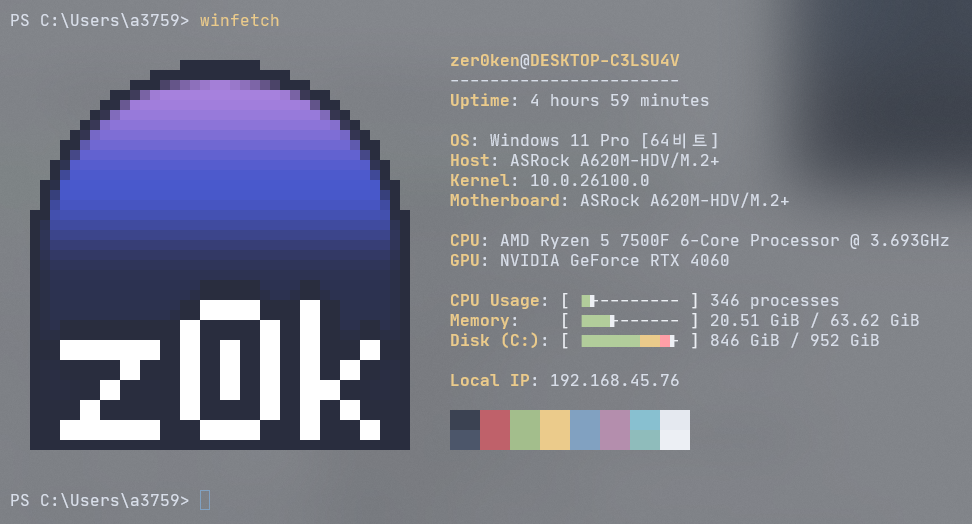
Task: Click the Disk (C:) usage bar
Action: (x=630, y=340)
